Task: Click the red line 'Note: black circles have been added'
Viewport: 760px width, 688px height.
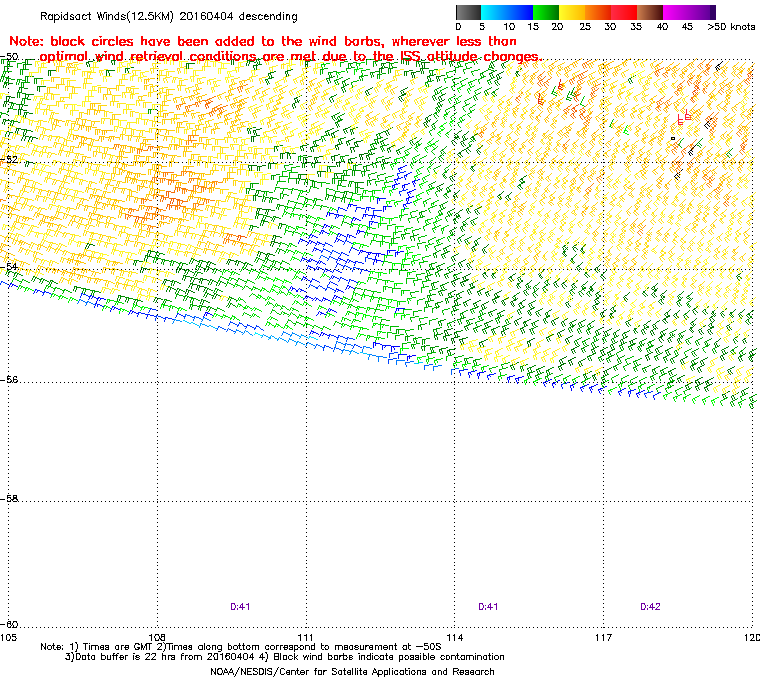Action: [x=263, y=41]
